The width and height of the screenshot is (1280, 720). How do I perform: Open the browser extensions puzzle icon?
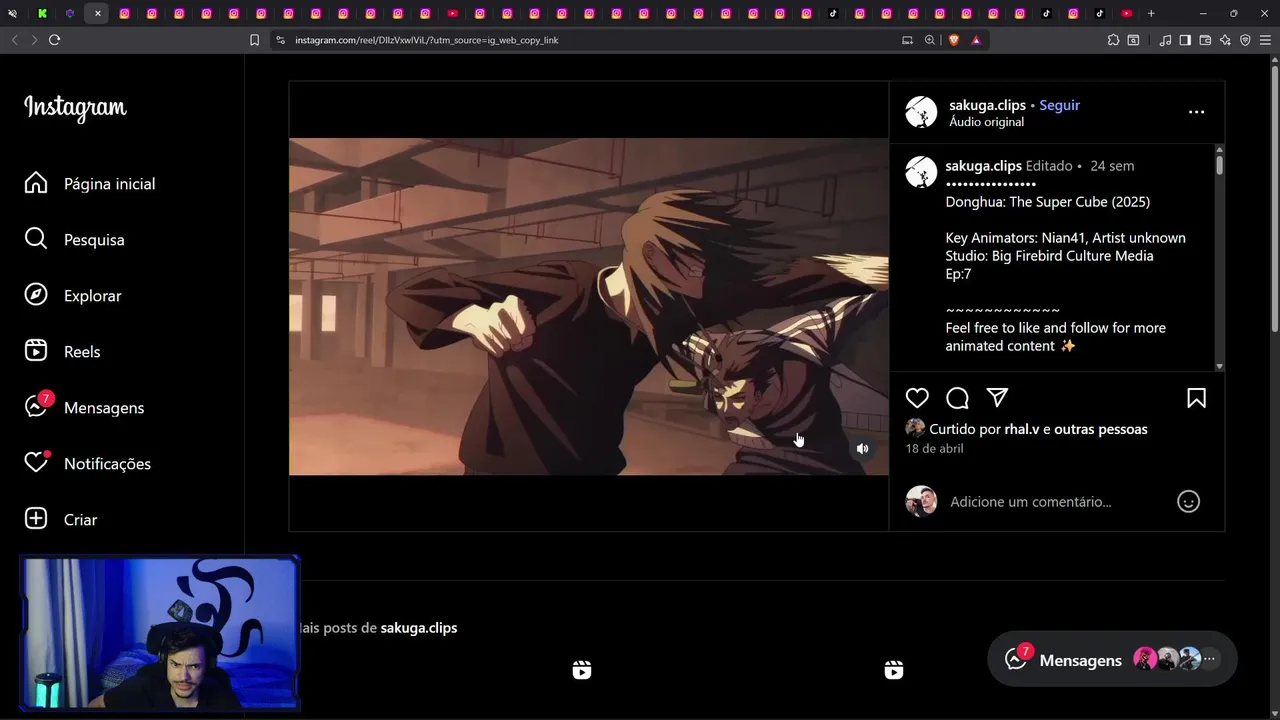[1113, 40]
